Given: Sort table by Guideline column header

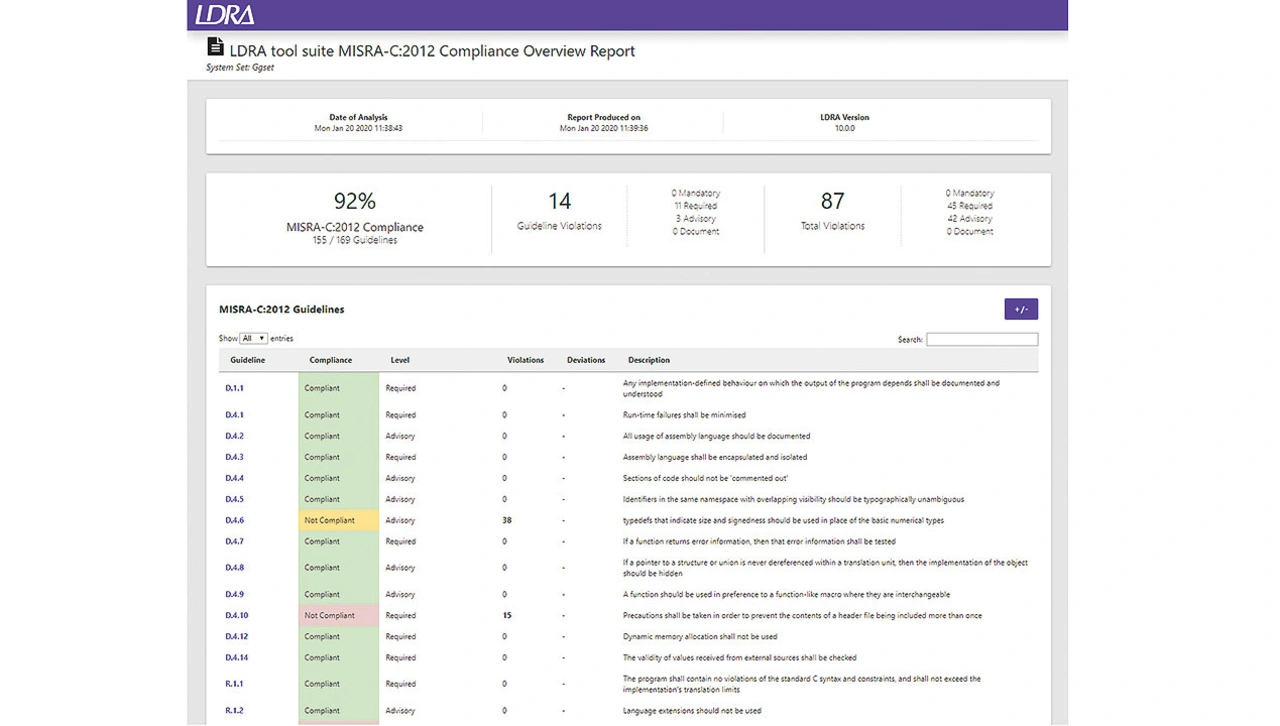Looking at the screenshot, I should (x=247, y=360).
